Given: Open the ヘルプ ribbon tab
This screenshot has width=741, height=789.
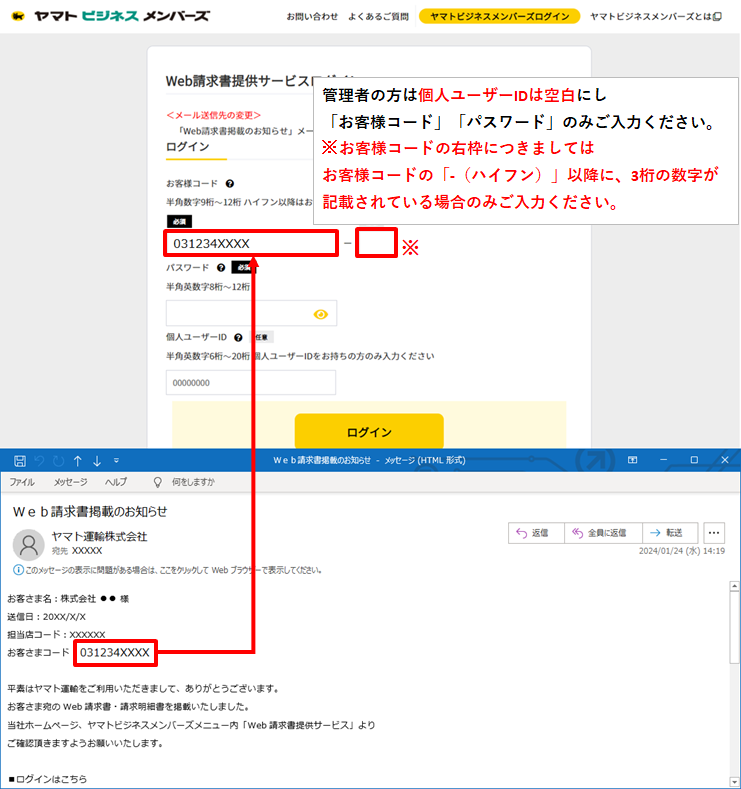Looking at the screenshot, I should click(x=116, y=482).
